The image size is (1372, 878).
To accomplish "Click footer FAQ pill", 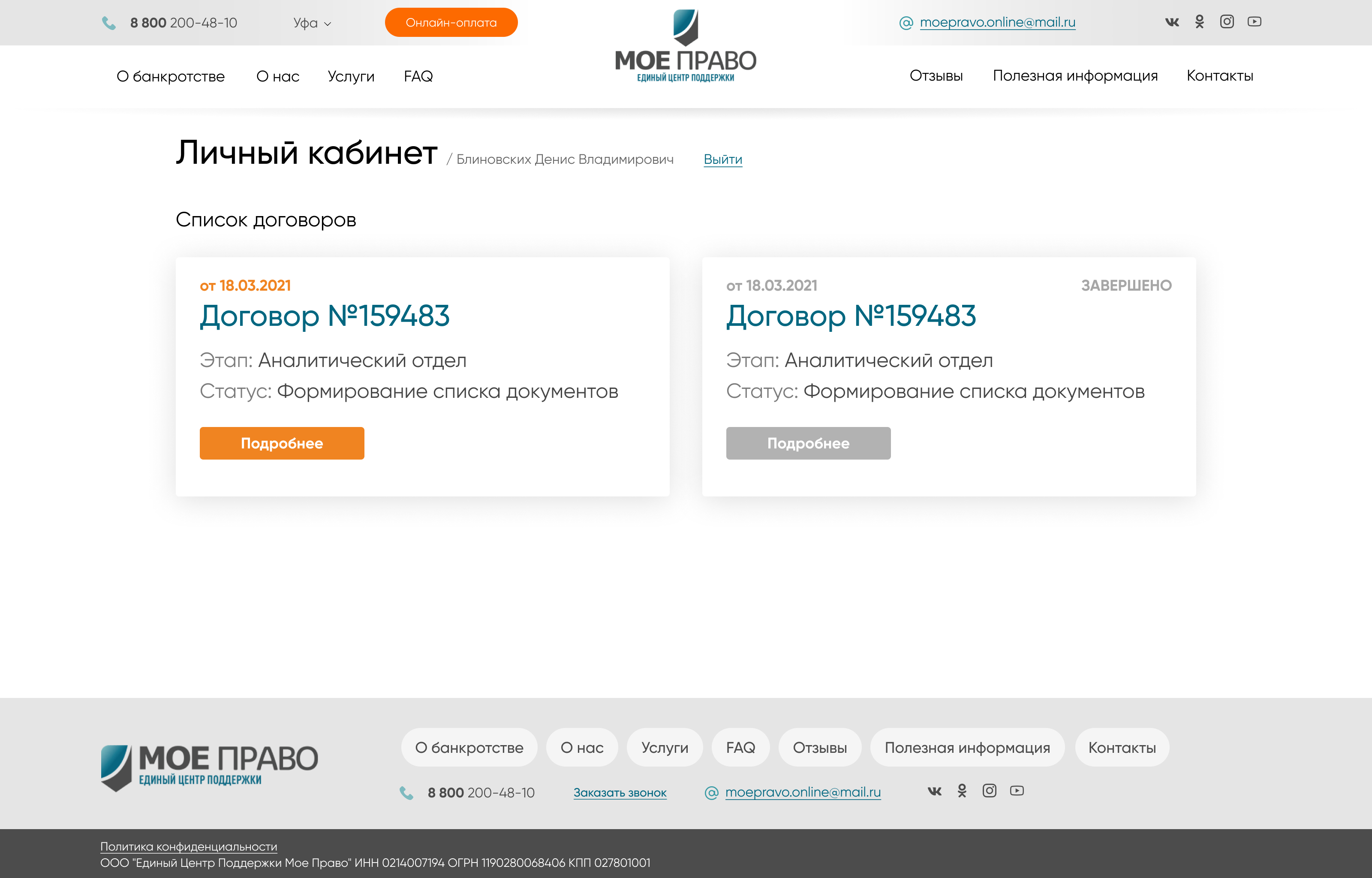I will [740, 747].
